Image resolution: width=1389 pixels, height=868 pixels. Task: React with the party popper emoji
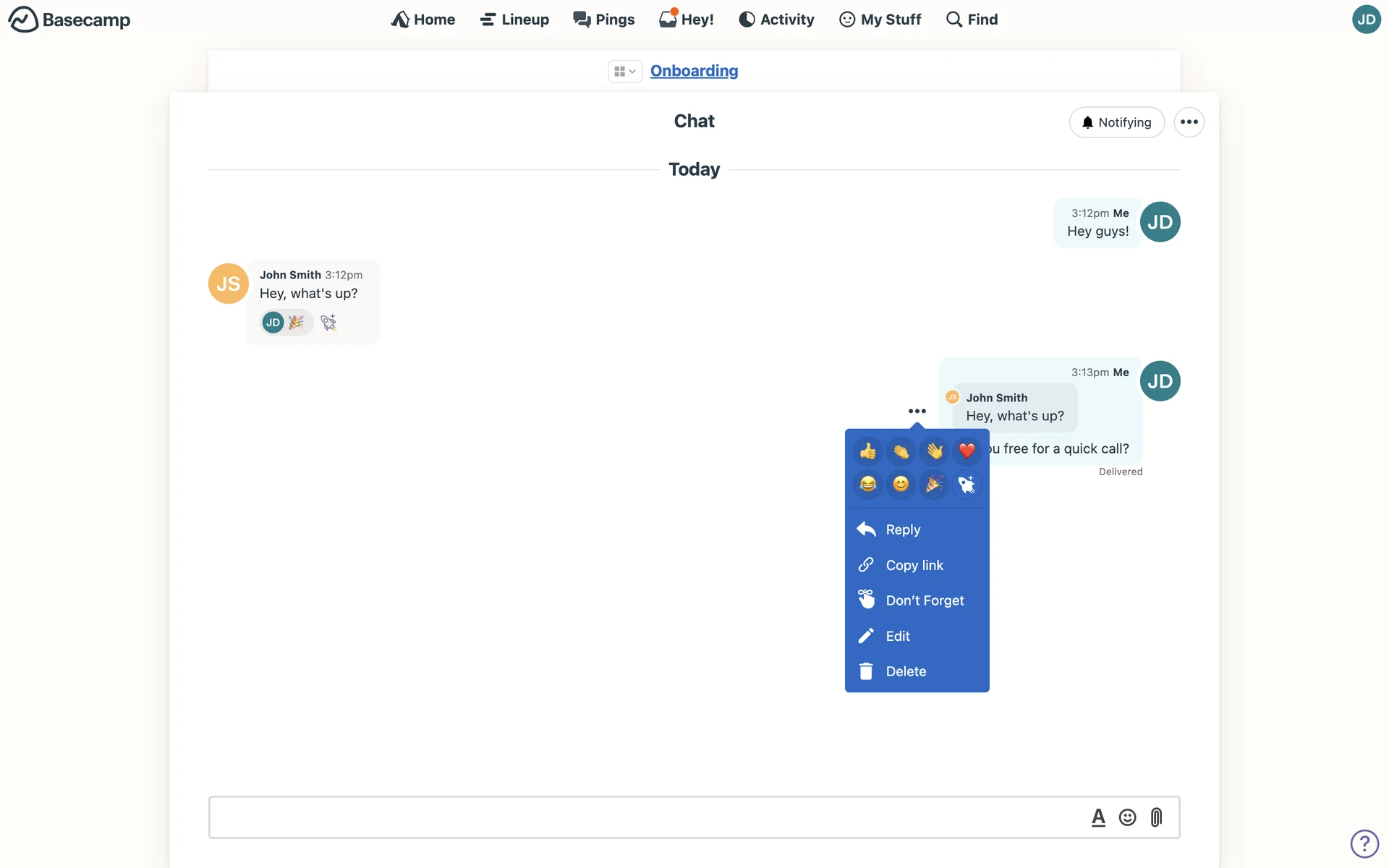pyautogui.click(x=934, y=484)
